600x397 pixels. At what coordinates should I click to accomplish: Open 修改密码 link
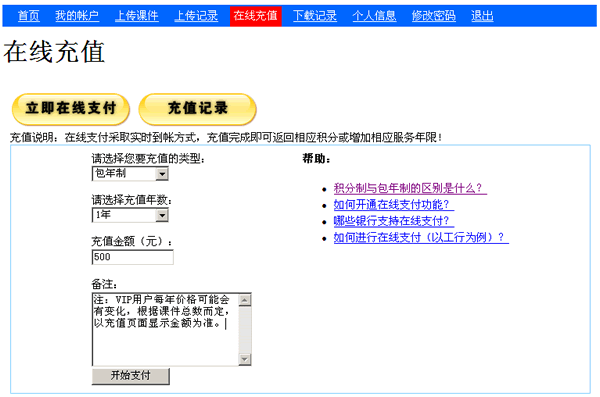tap(434, 16)
